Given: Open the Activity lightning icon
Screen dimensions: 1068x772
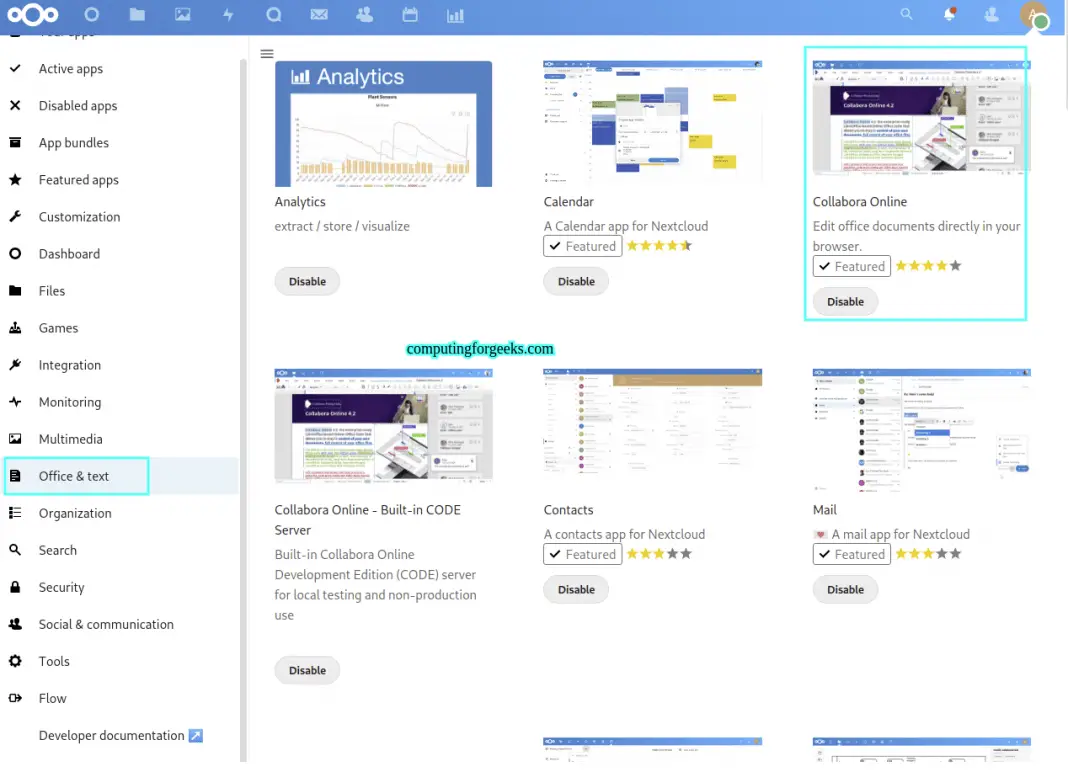Looking at the screenshot, I should 228,15.
